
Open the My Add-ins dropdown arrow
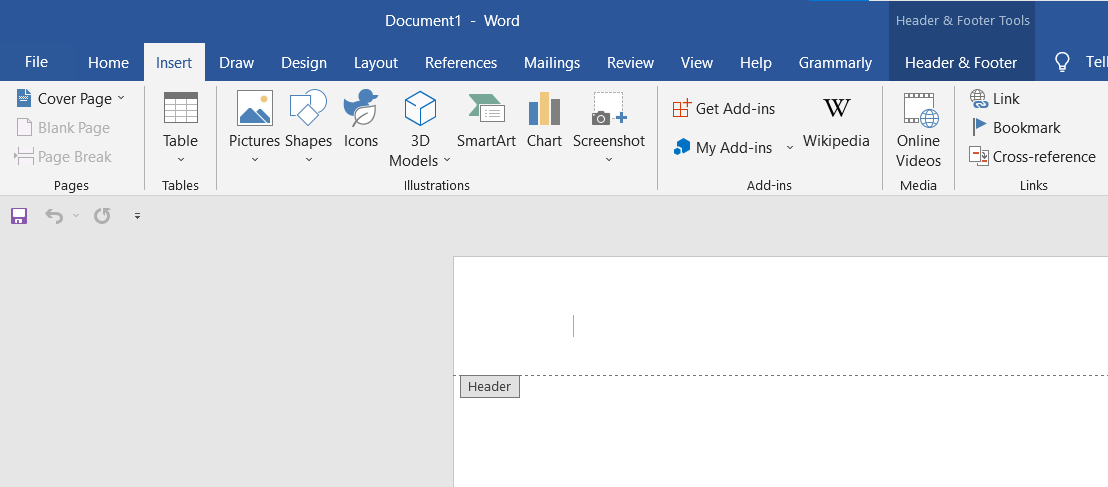click(x=789, y=148)
